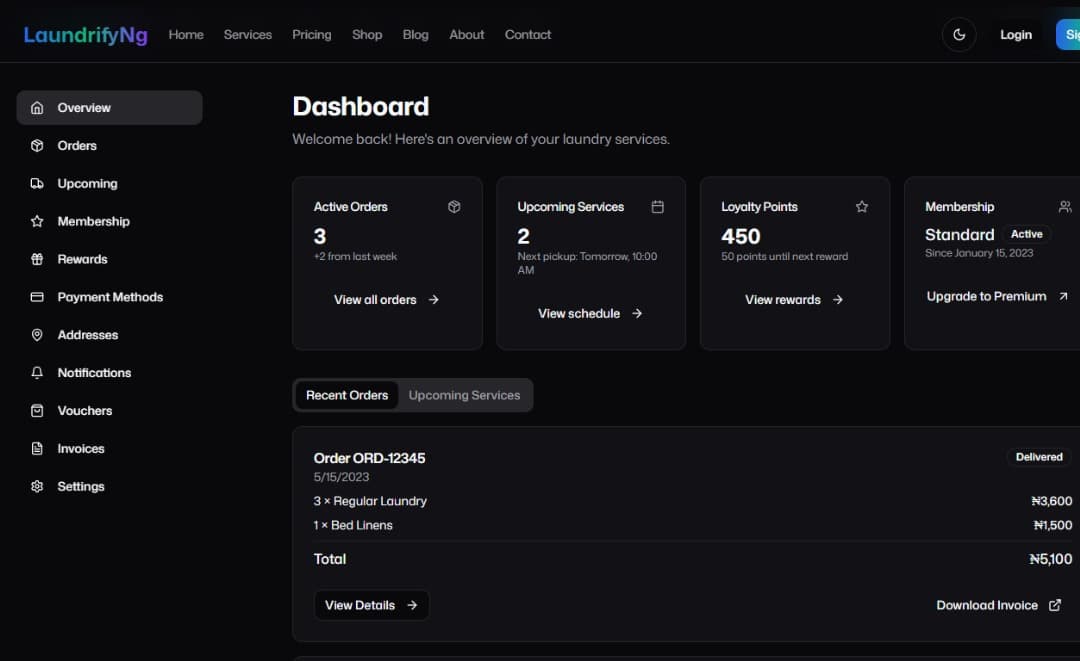Open View schedule link
The height and width of the screenshot is (661, 1080).
(x=590, y=314)
